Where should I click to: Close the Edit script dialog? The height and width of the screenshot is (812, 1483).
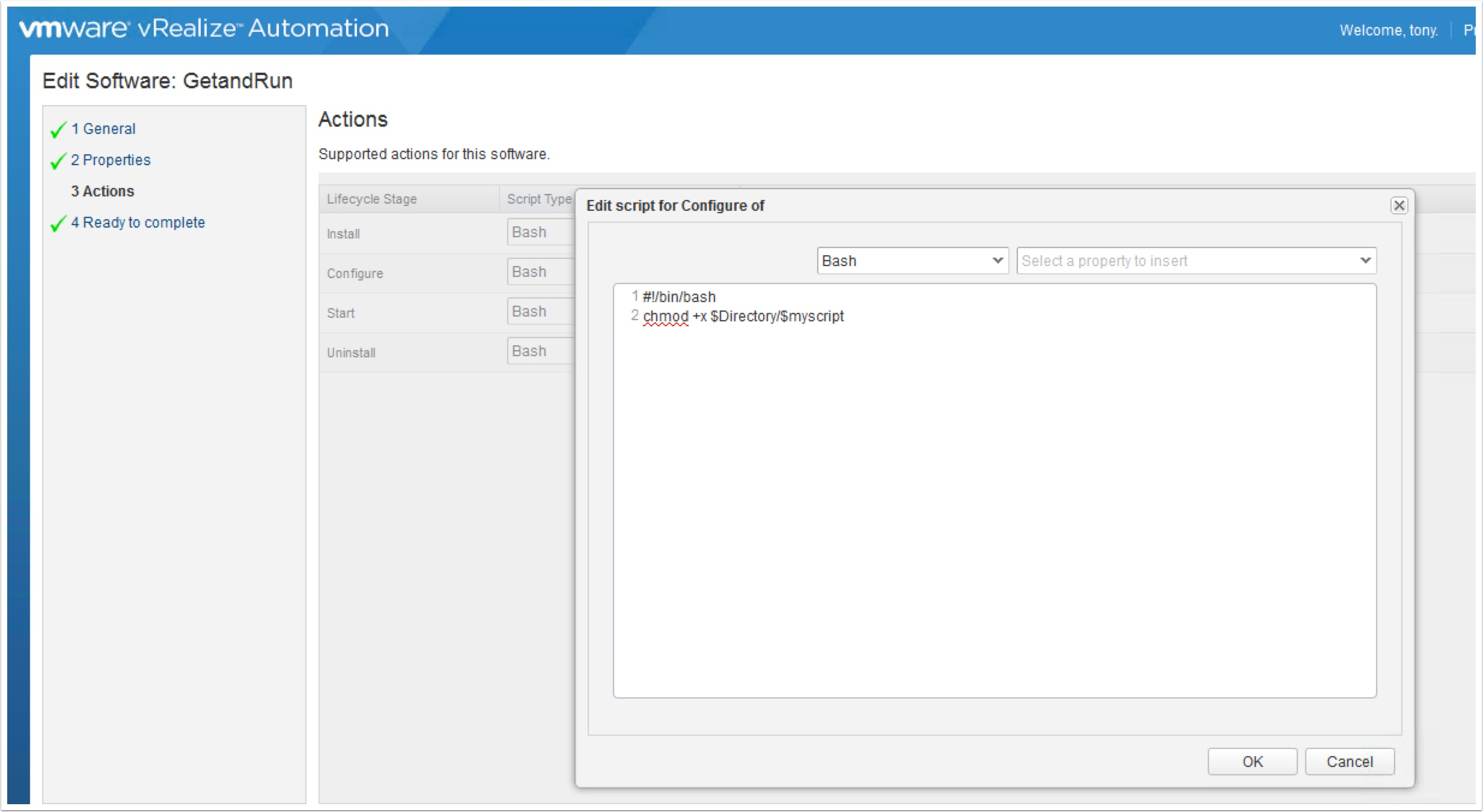(x=1399, y=205)
